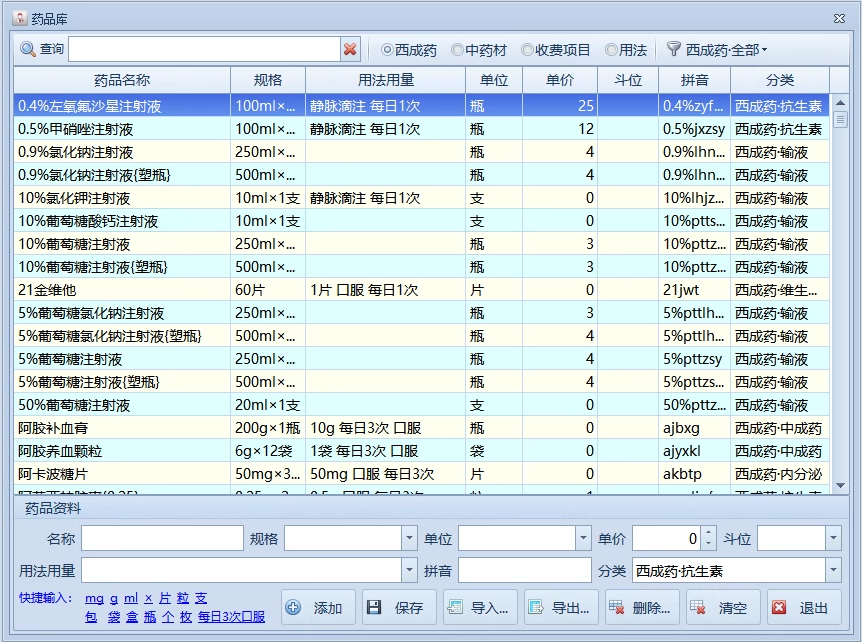
Task: Select row 阿胶补血膏
Action: coord(422,428)
